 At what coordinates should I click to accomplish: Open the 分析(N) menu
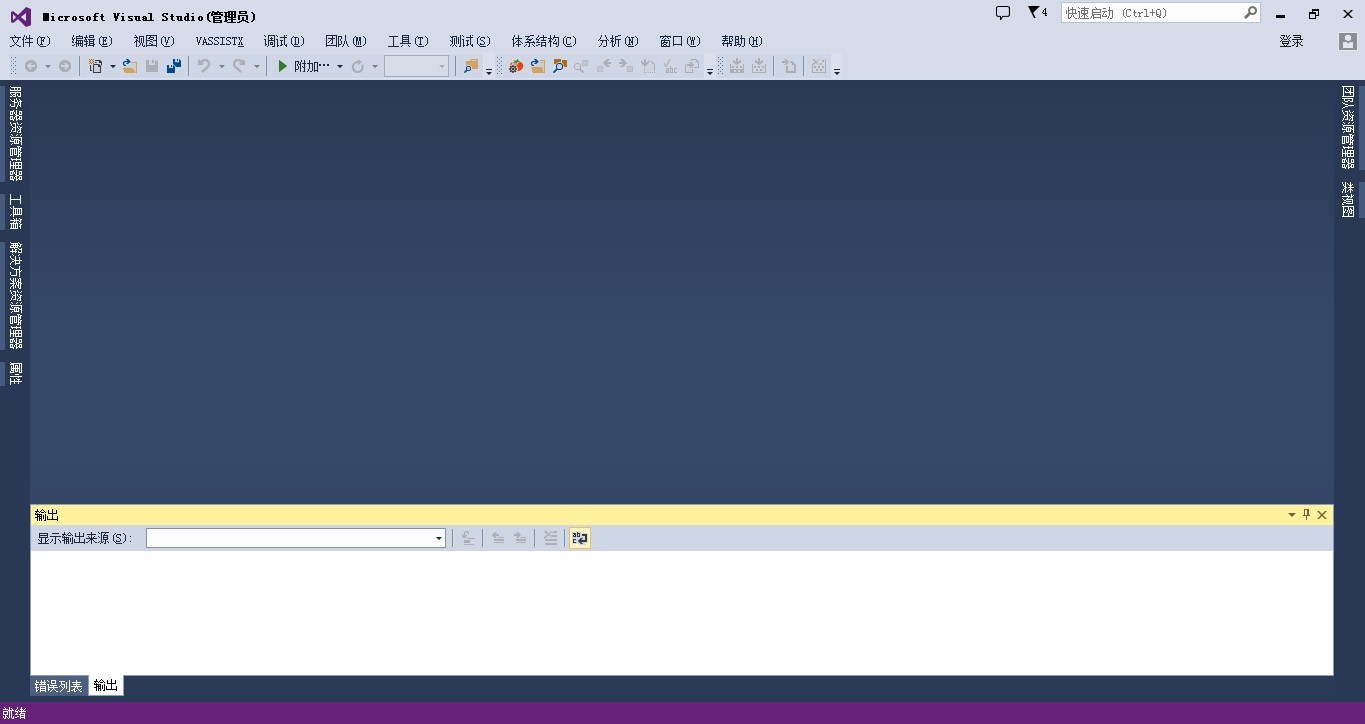coord(617,41)
